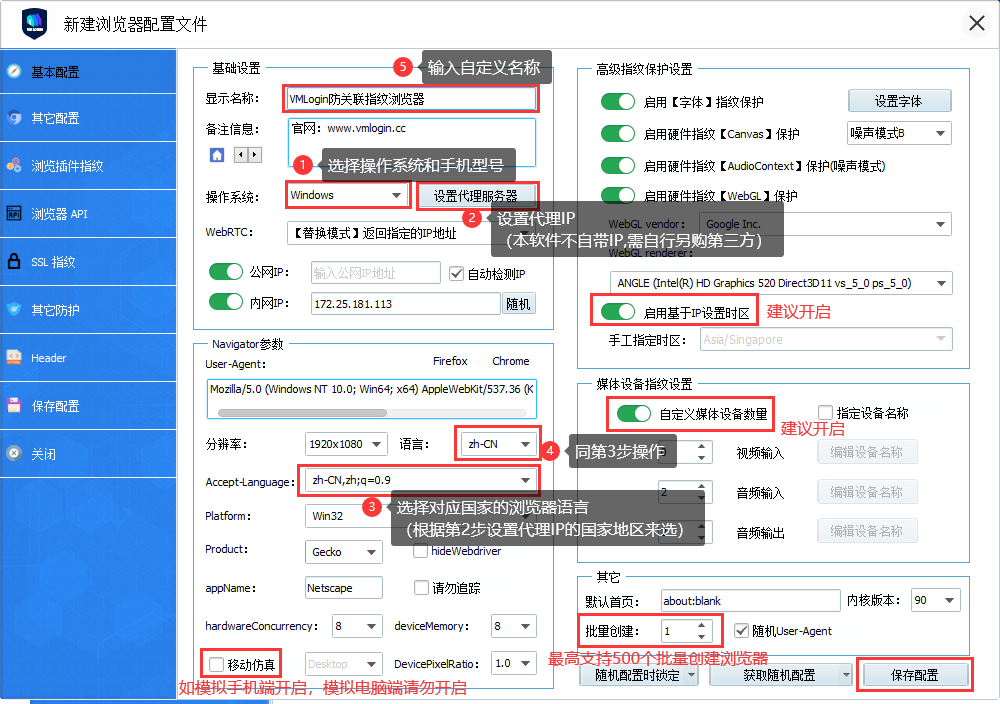Click the 设置字体 button
The width and height of the screenshot is (1000, 704).
(899, 101)
